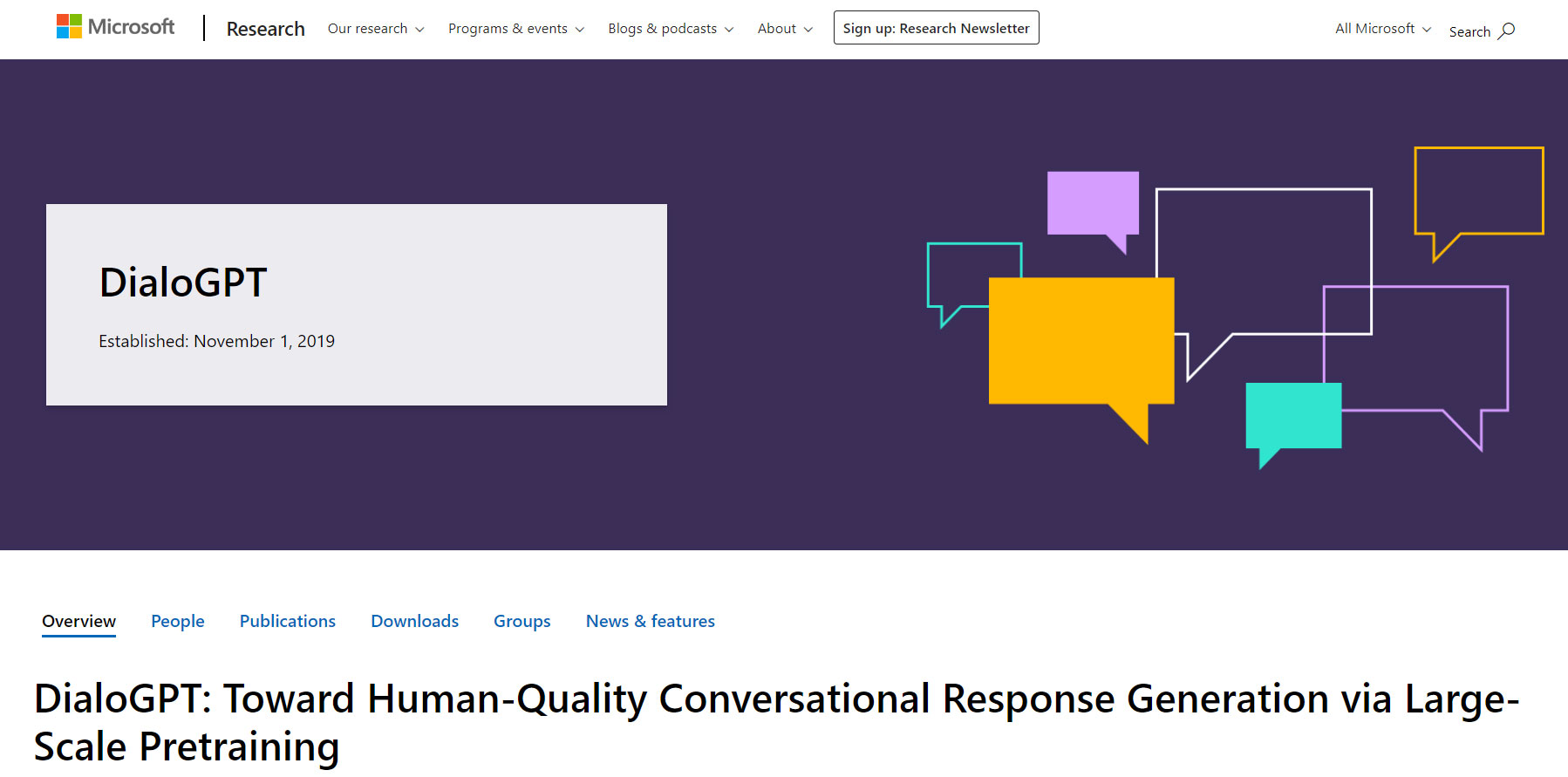Screen dimensions: 1568x777
Task: Click the DialoGPT: Toward Human-Quality article title
Action: click(776, 723)
